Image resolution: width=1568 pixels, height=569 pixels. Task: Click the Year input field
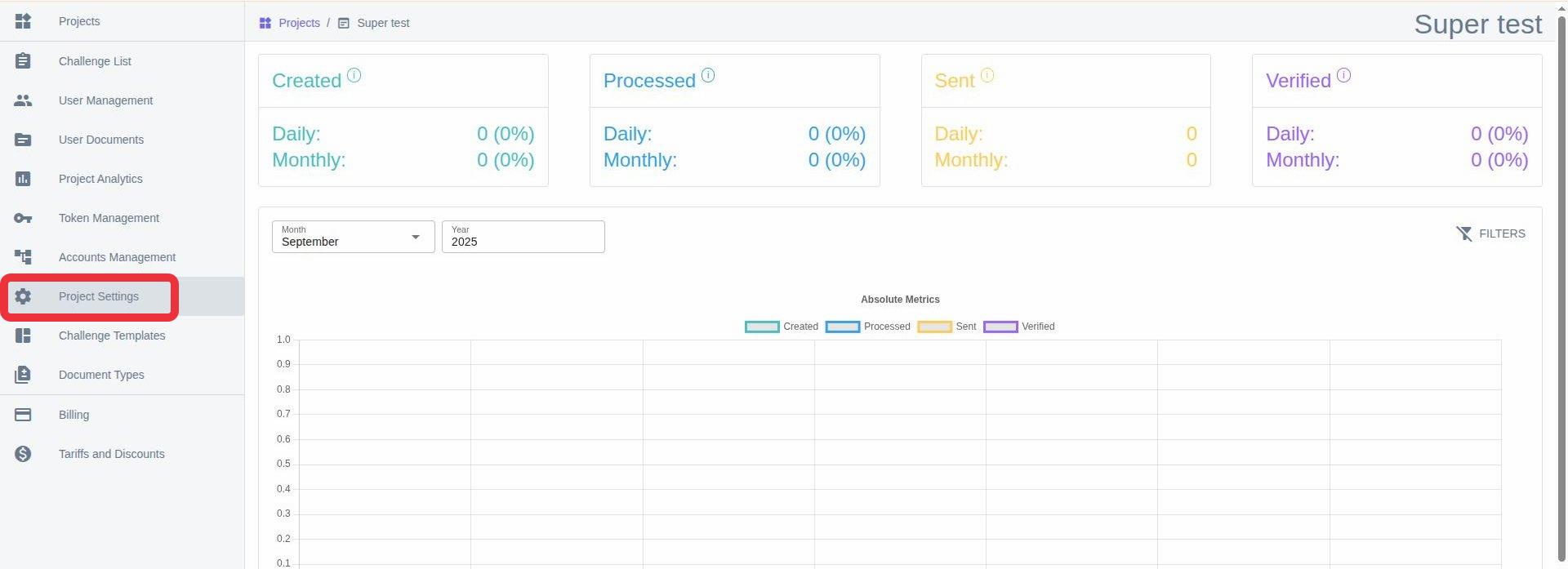[x=523, y=237]
